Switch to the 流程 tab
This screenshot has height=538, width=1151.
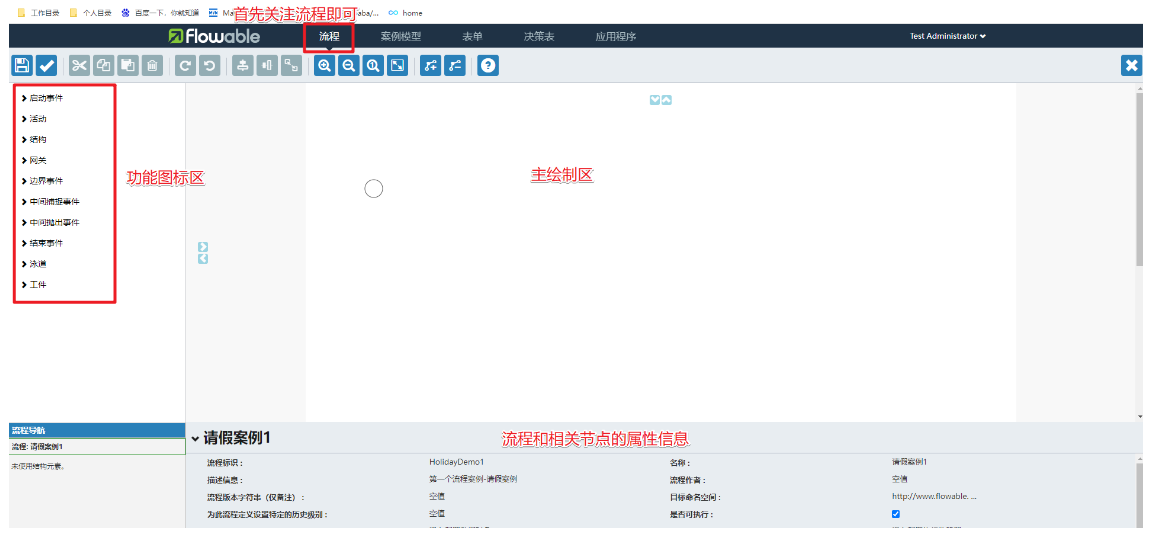(x=330, y=36)
